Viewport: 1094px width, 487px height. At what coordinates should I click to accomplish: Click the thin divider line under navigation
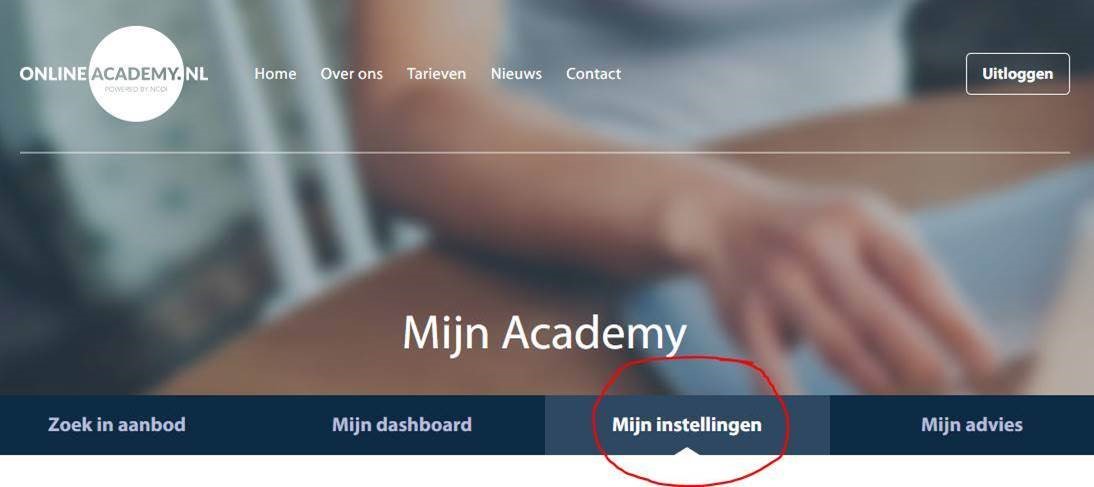pos(545,152)
